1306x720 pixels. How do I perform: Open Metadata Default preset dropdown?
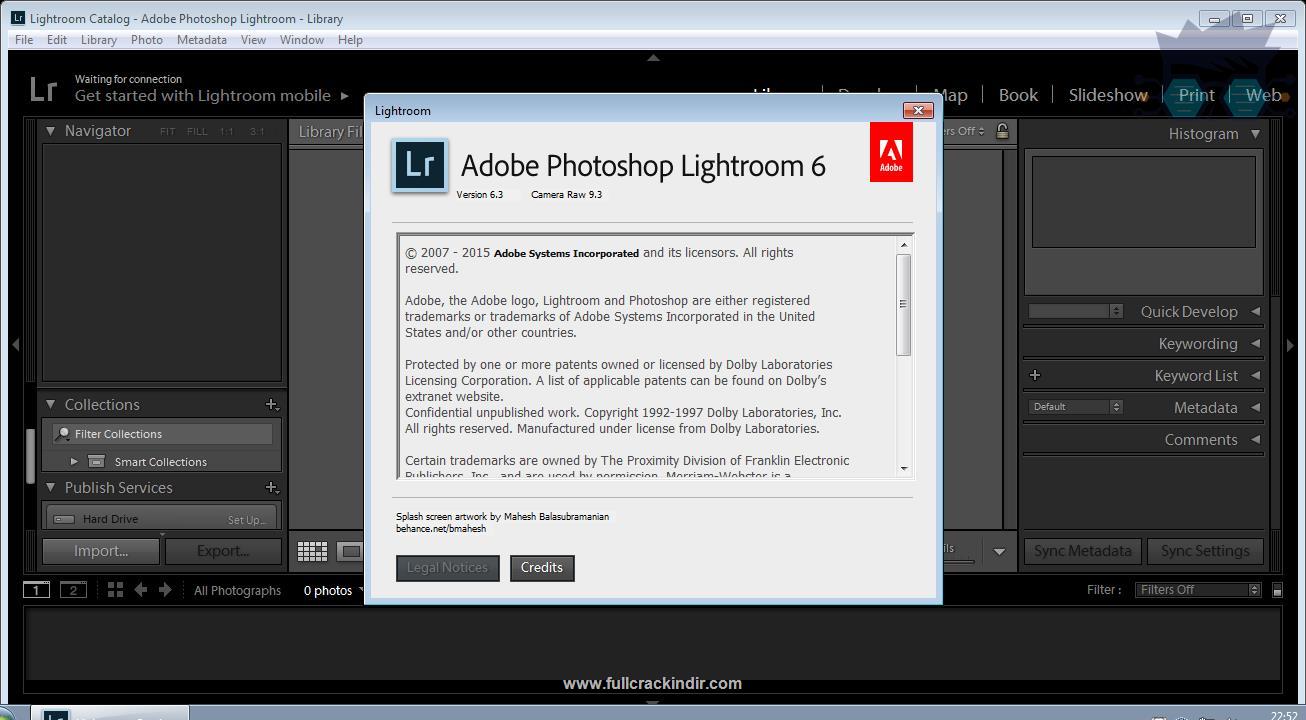[1075, 407]
